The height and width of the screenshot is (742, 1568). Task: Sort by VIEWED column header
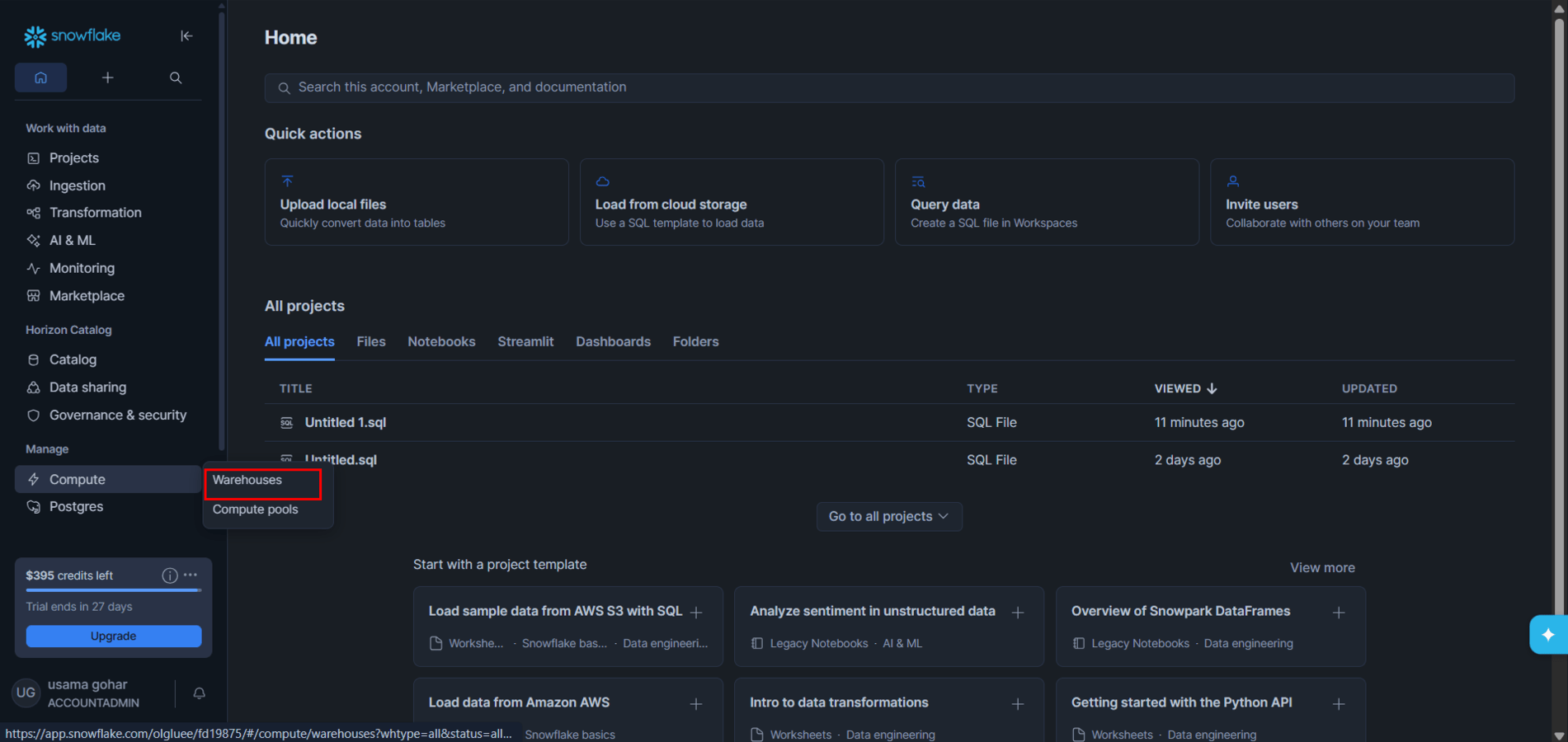tap(1185, 388)
